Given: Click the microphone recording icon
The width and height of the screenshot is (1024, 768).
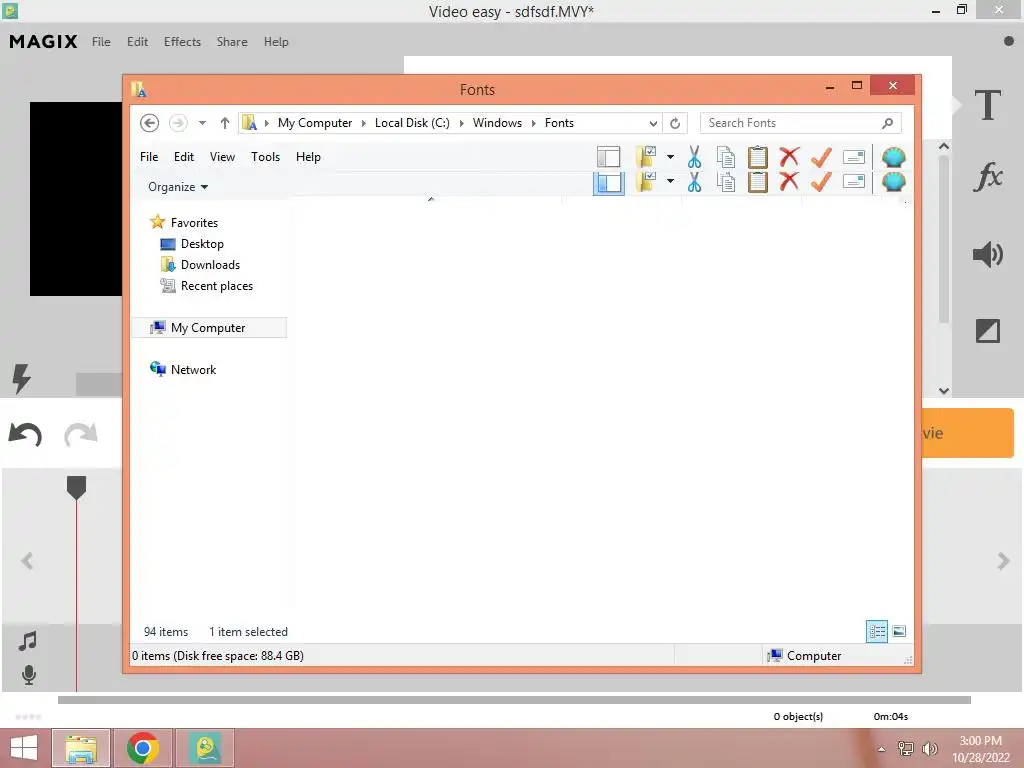Looking at the screenshot, I should pyautogui.click(x=29, y=675).
